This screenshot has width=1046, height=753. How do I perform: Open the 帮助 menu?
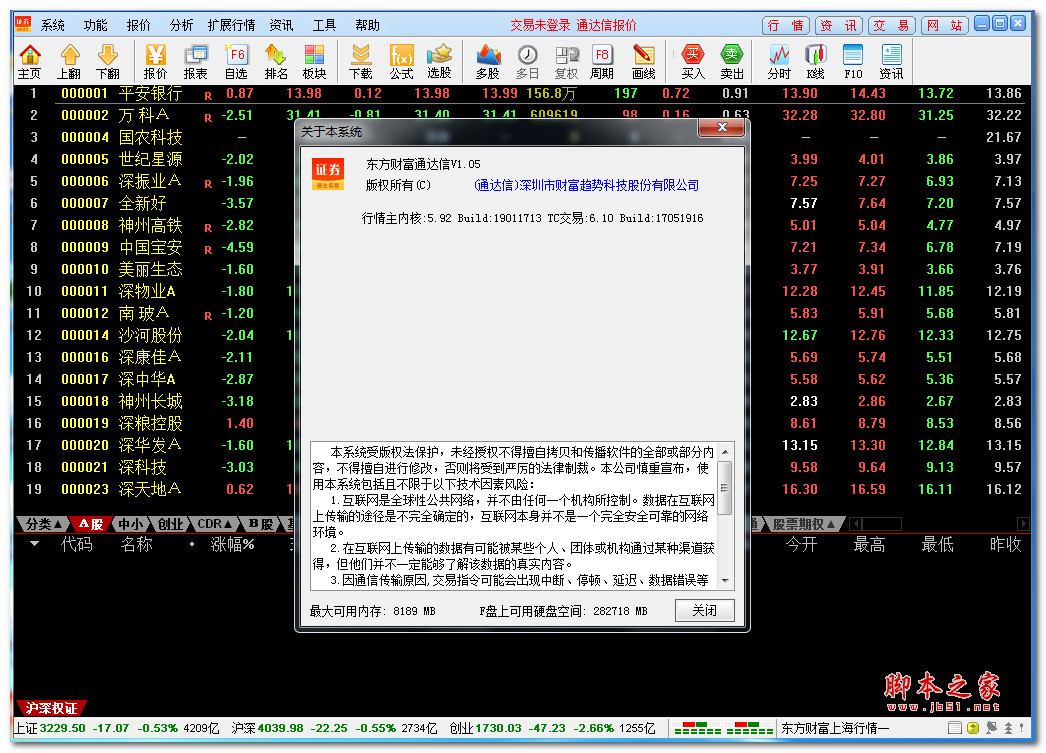368,25
